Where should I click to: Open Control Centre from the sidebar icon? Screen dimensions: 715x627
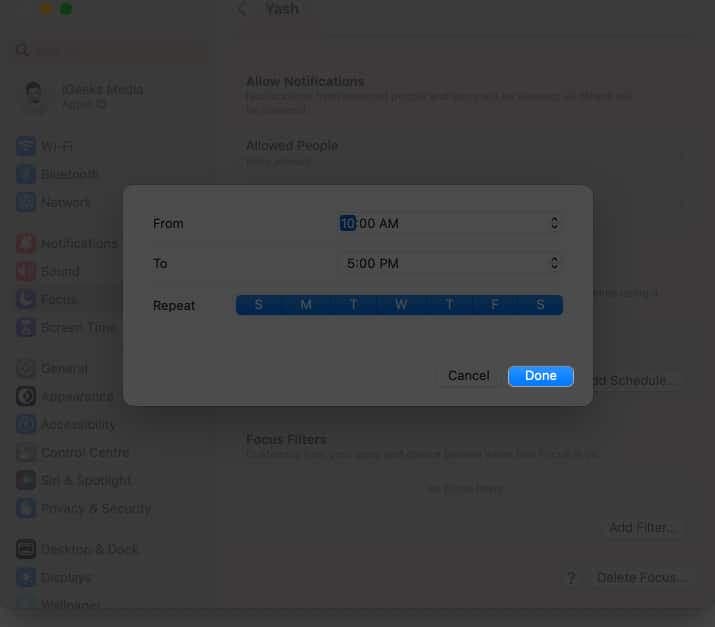pyautogui.click(x=26, y=452)
